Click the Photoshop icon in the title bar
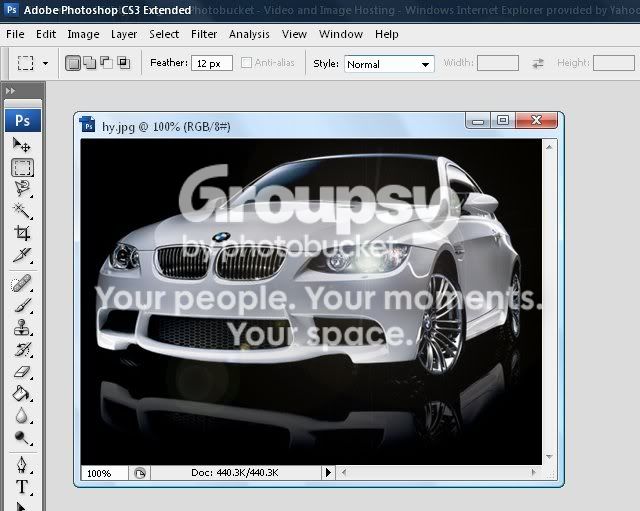 point(11,9)
